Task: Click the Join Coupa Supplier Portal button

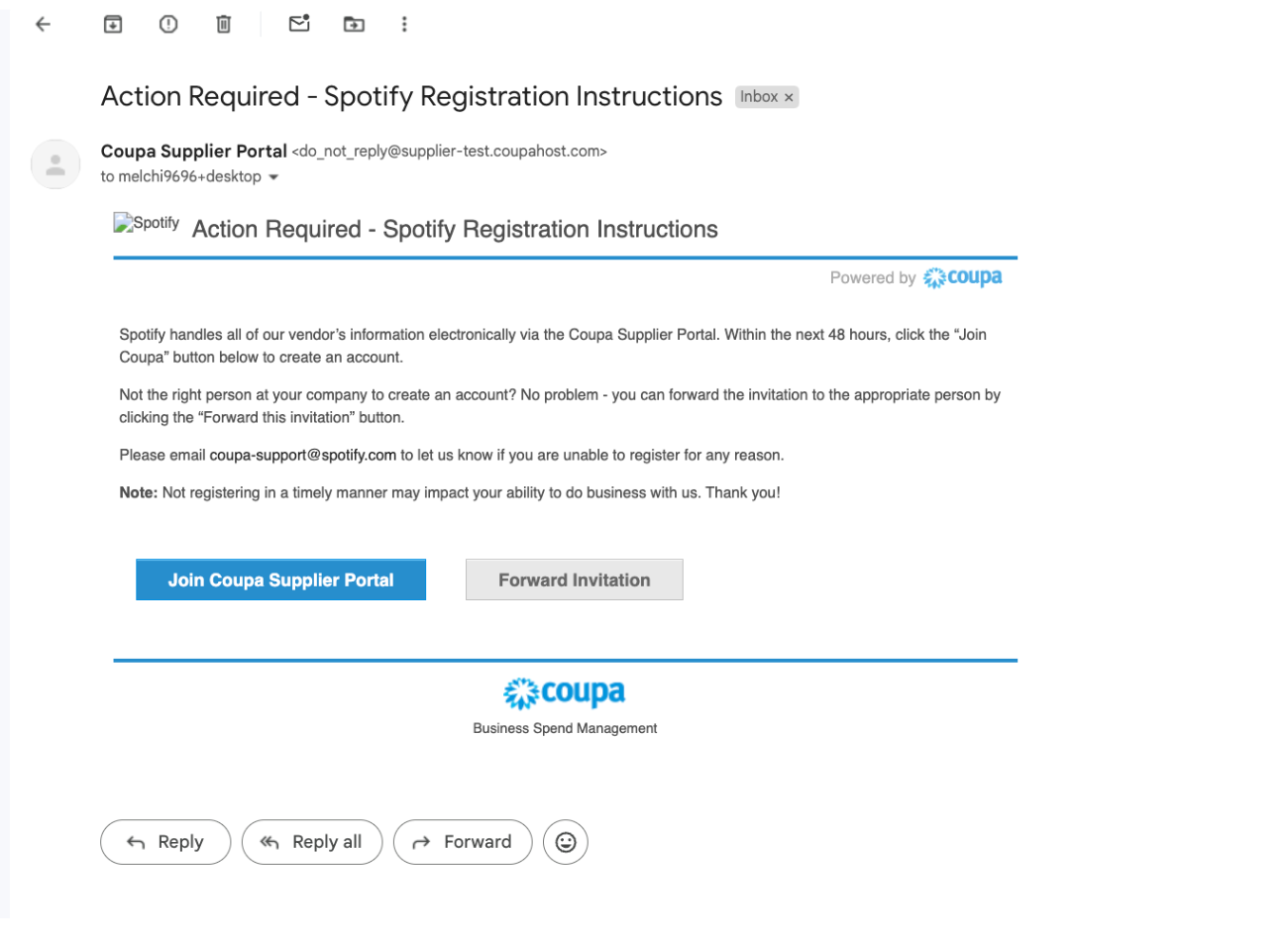Action: 280,580
